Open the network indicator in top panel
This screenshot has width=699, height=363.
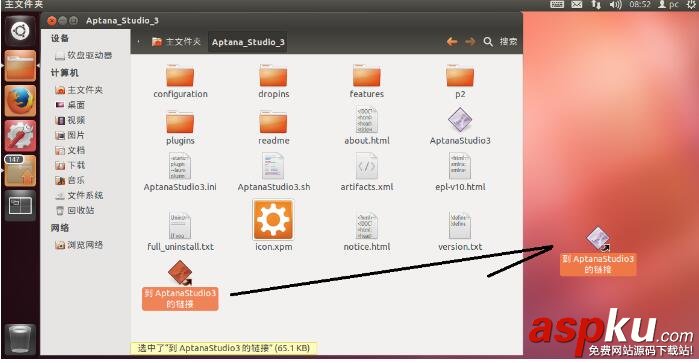pos(596,4)
